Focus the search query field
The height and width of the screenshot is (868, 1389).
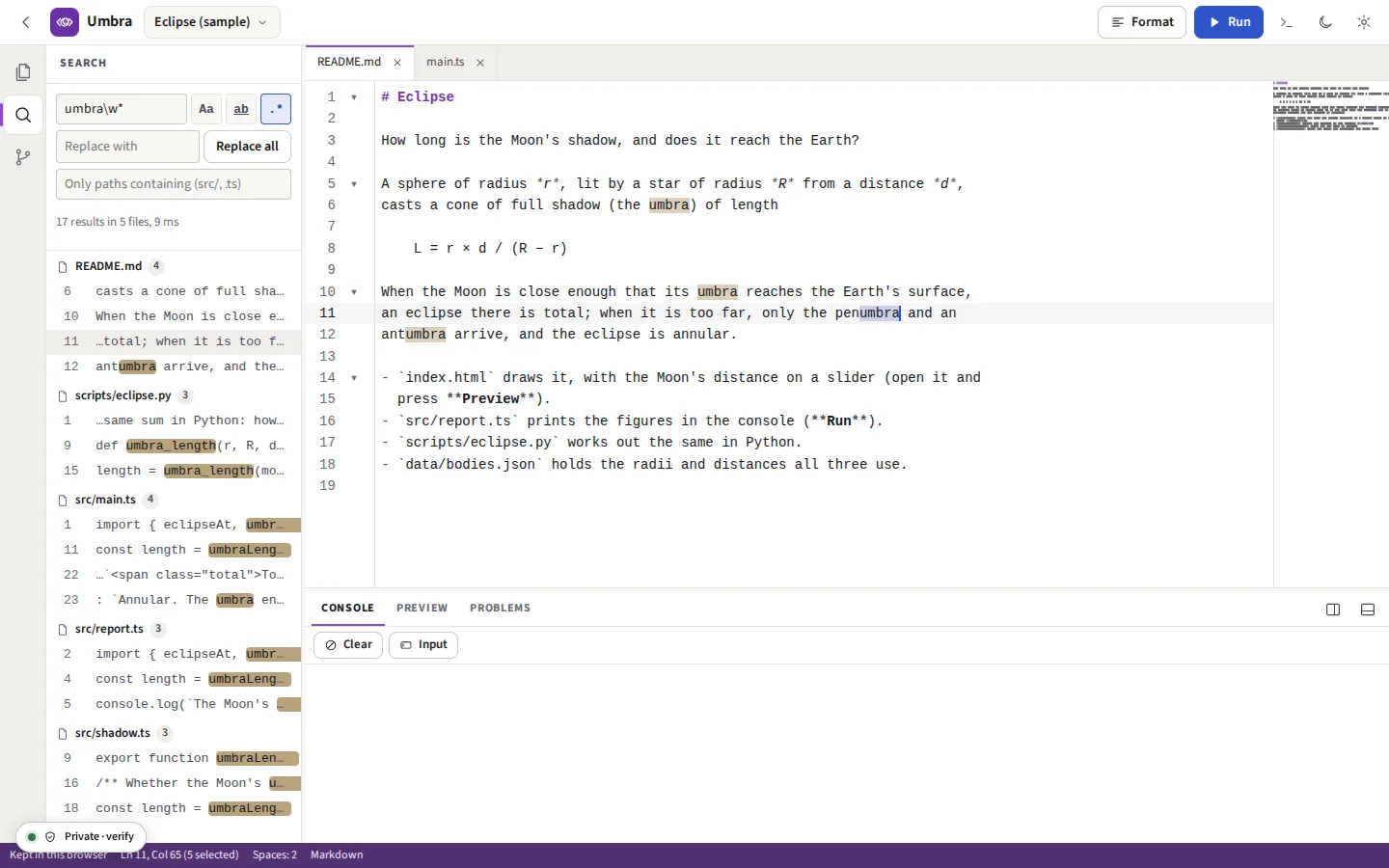point(122,109)
